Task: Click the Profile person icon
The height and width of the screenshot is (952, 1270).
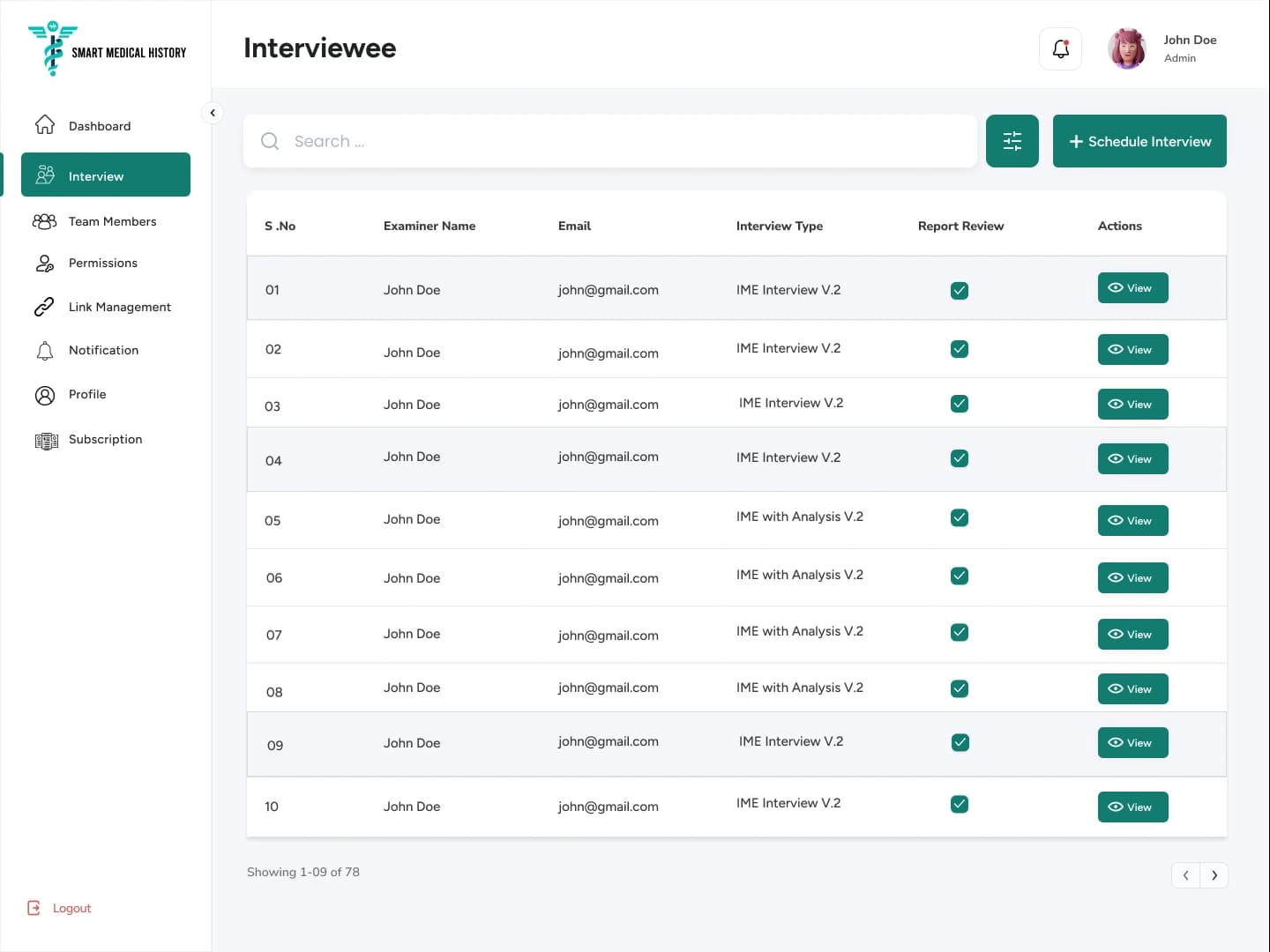Action: [x=45, y=395]
